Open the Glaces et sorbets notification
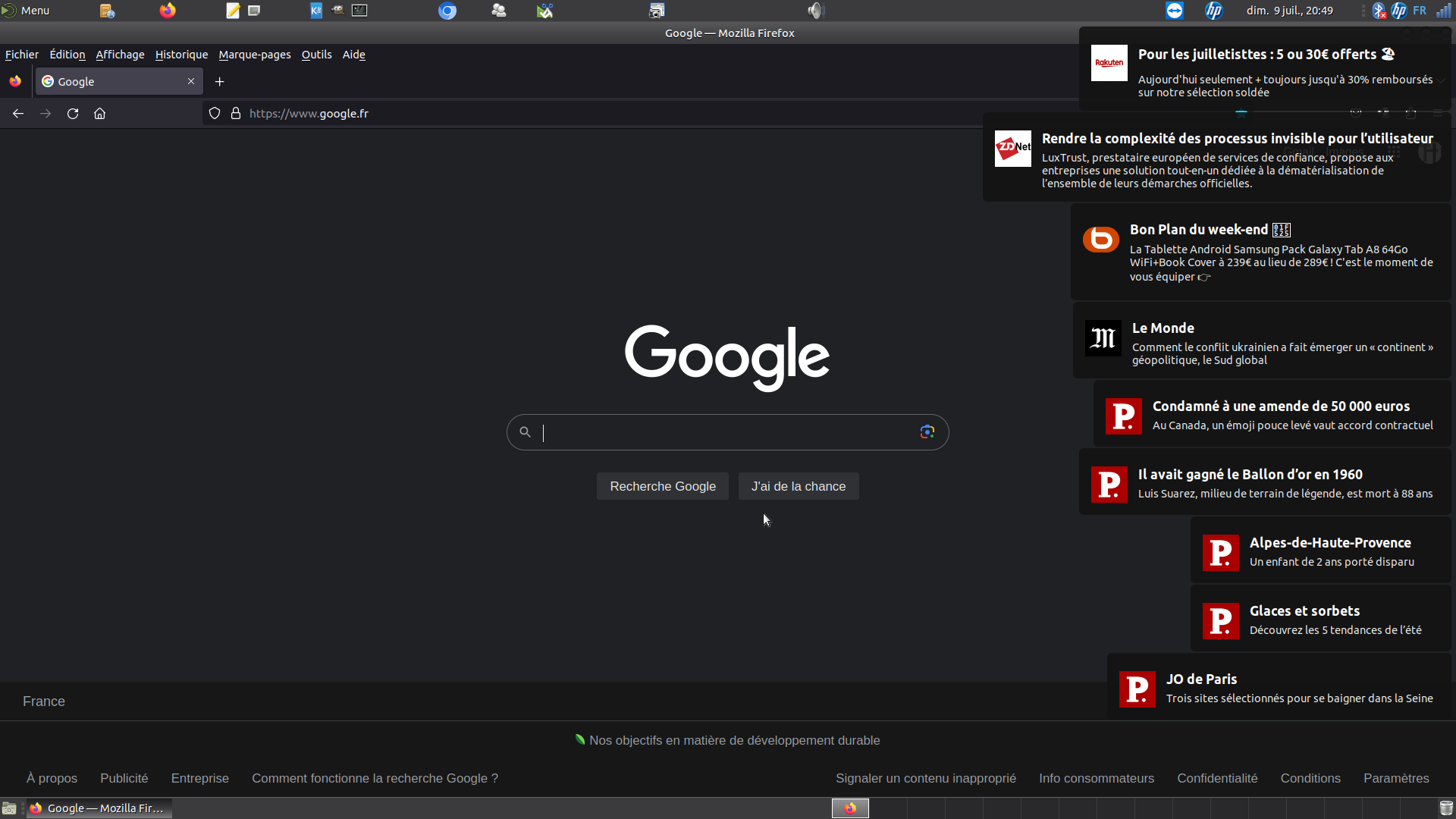Image resolution: width=1456 pixels, height=819 pixels. pyautogui.click(x=1320, y=618)
